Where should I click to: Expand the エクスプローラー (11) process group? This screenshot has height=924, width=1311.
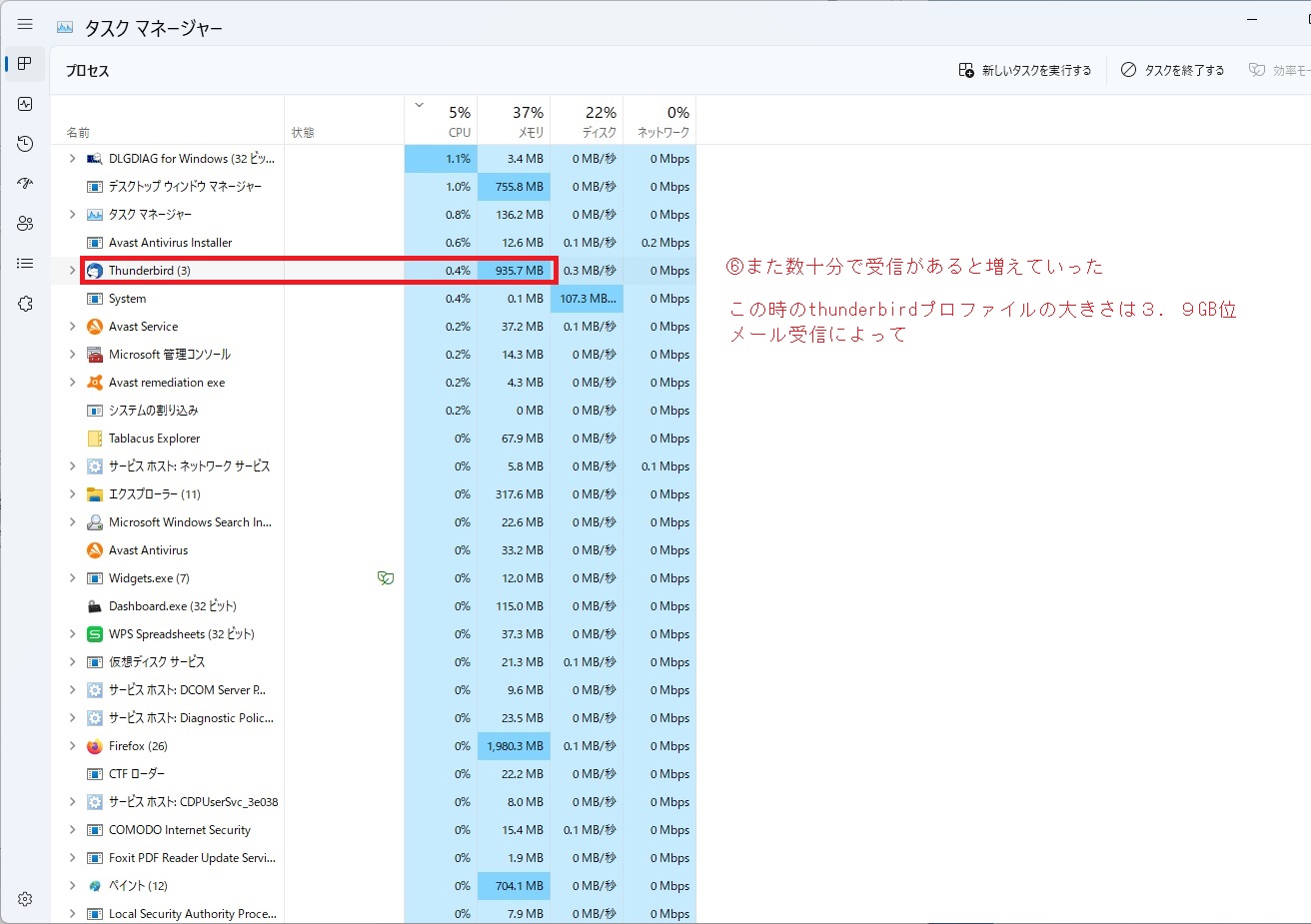tap(72, 494)
